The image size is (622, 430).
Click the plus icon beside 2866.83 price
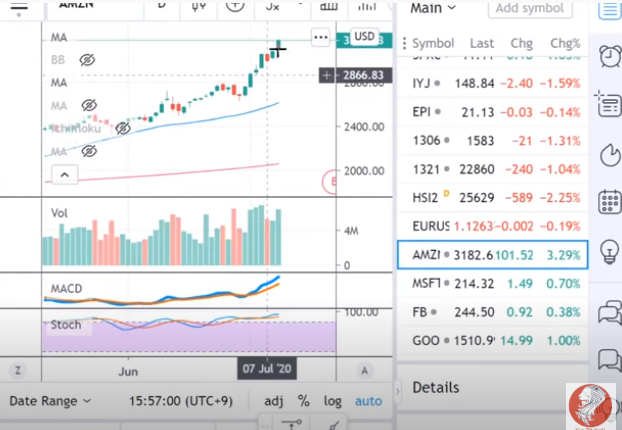tap(326, 75)
